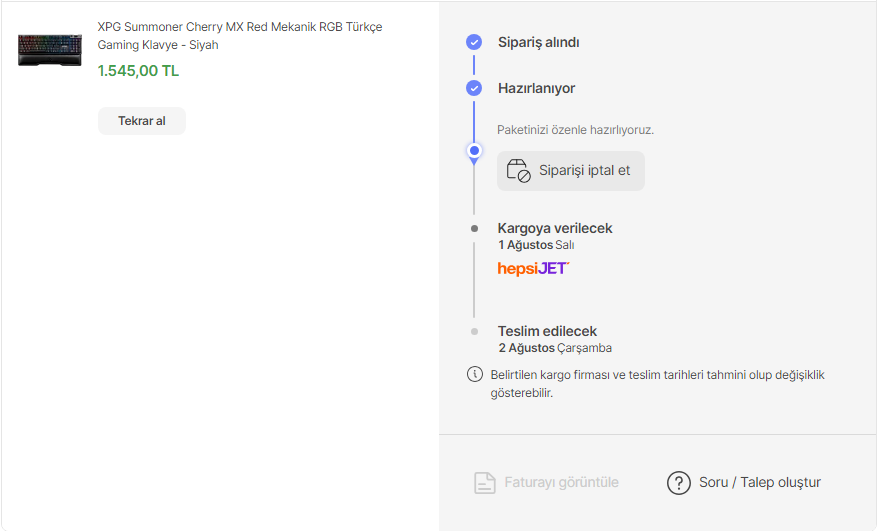Click the info icon beside delivery note
Screen dimensions: 877x531
[474, 375]
